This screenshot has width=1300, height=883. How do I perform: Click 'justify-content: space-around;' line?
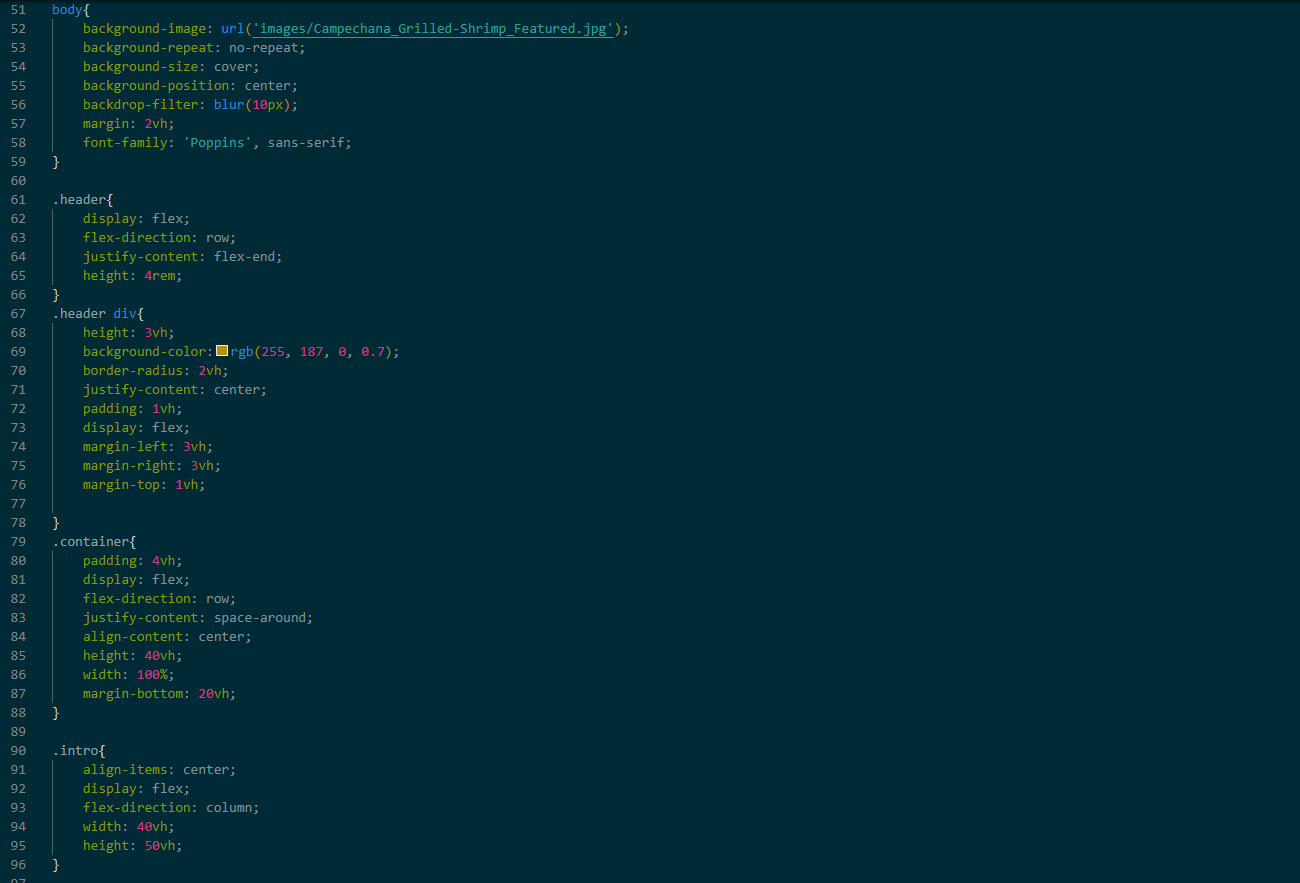[x=198, y=617]
